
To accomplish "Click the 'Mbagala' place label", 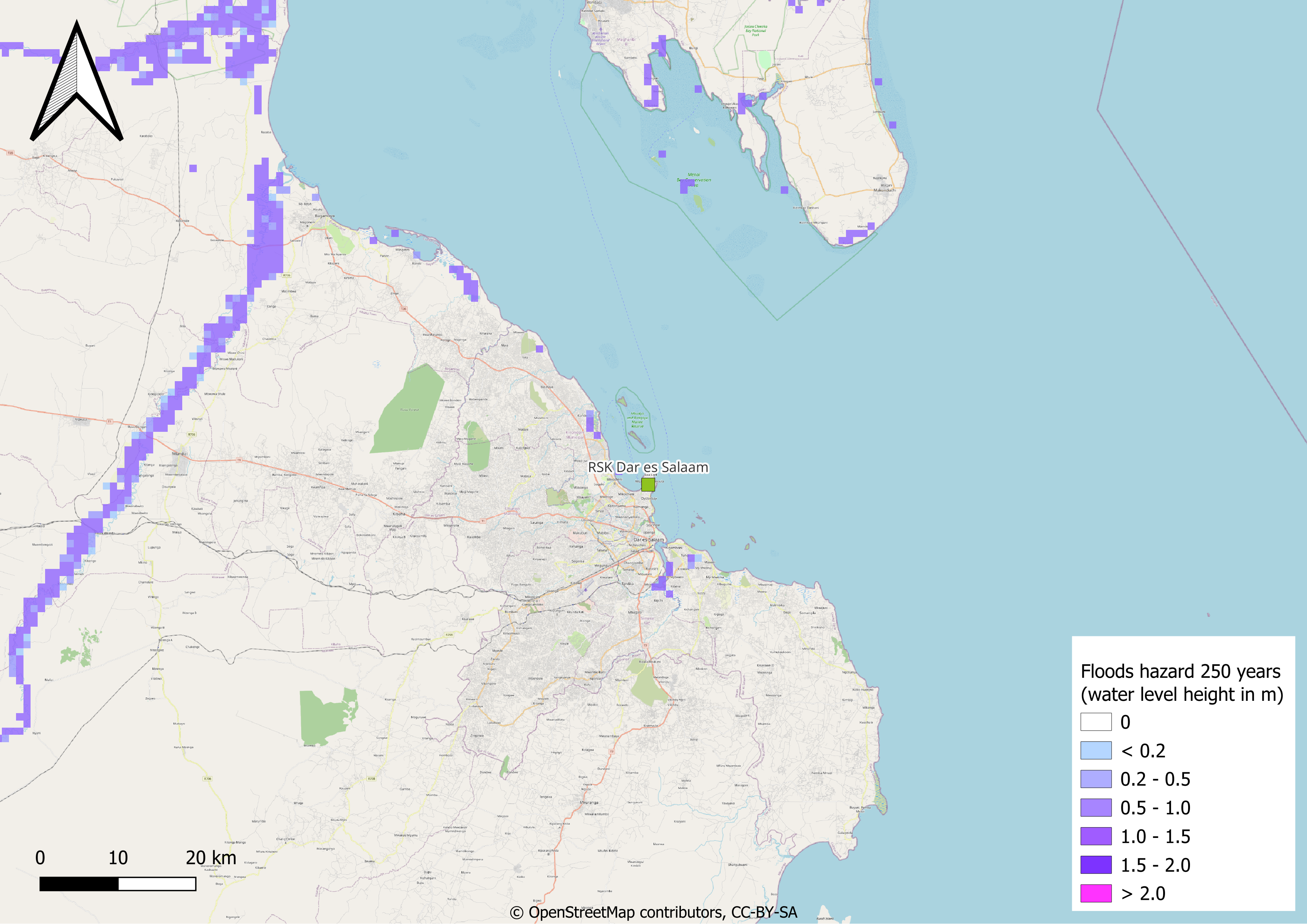I will tap(635, 612).
